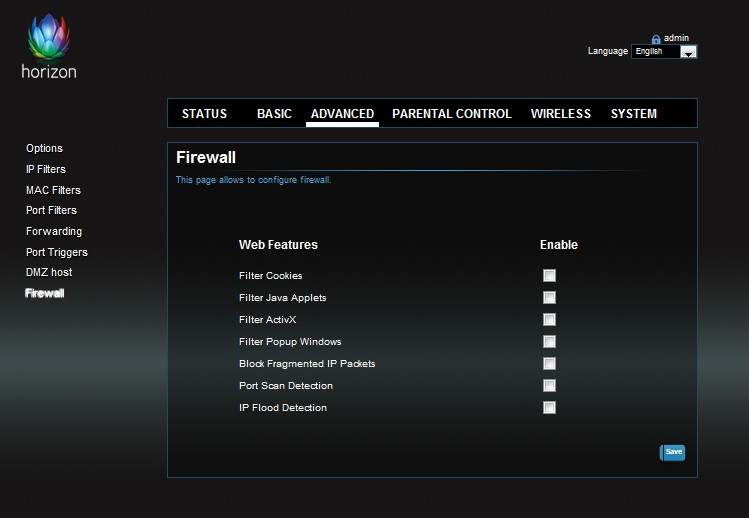Select Port Triggers in sidebar
Image resolution: width=749 pixels, height=518 pixels.
tap(57, 252)
